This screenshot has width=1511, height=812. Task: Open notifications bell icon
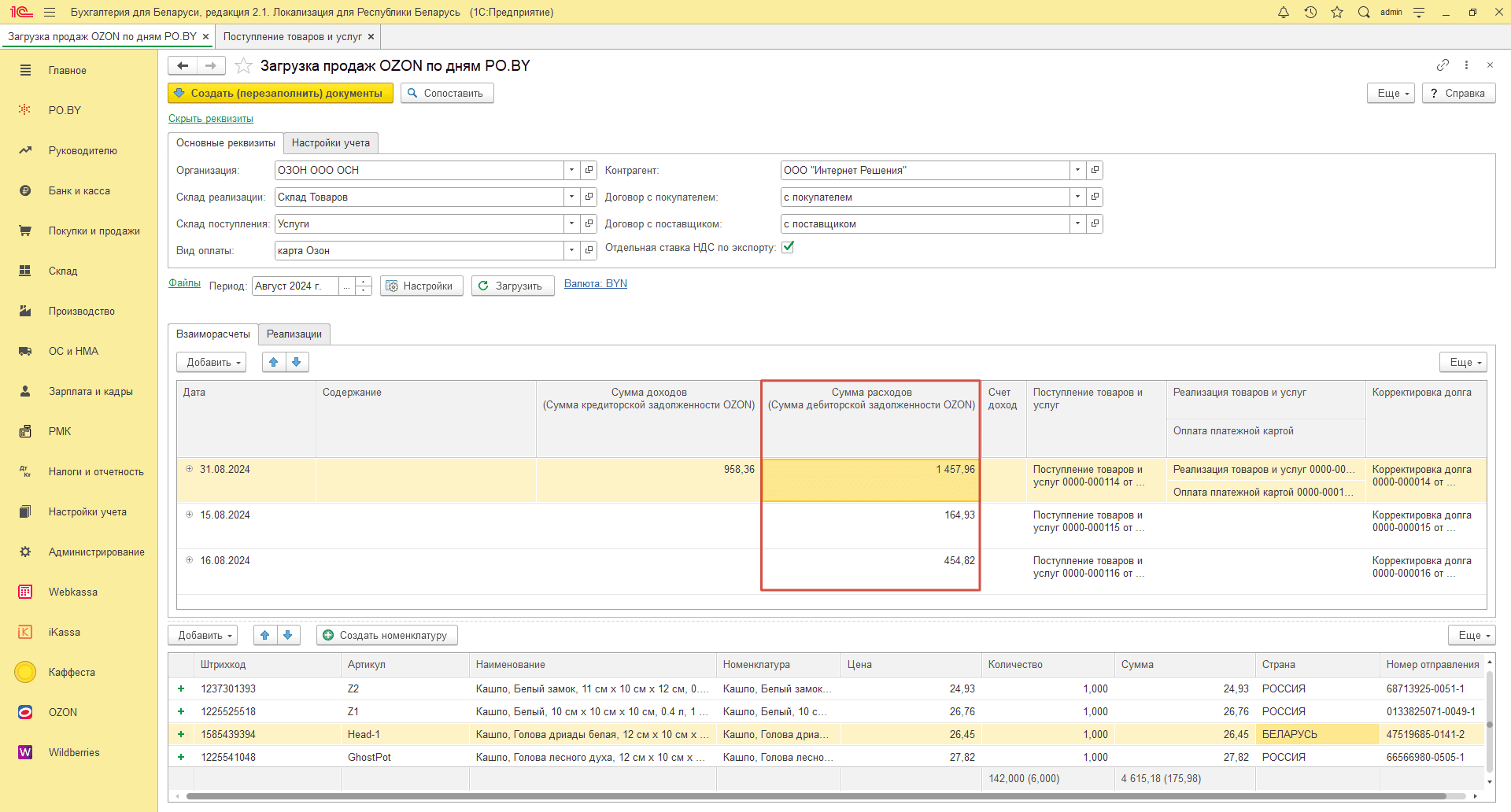tap(1284, 12)
